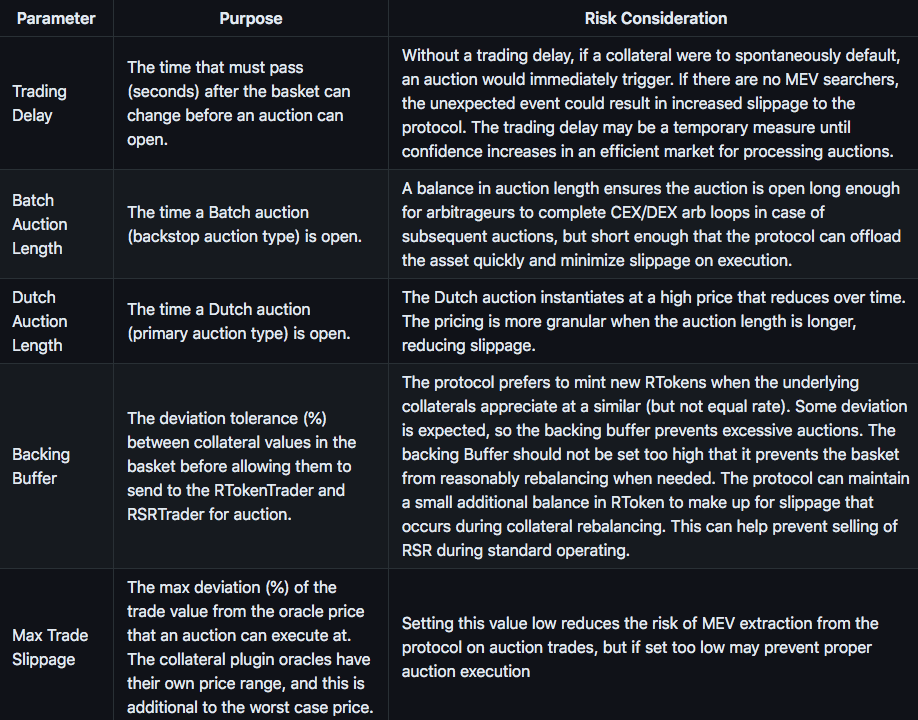
Task: Click the Purpose column header
Action: [x=251, y=18]
